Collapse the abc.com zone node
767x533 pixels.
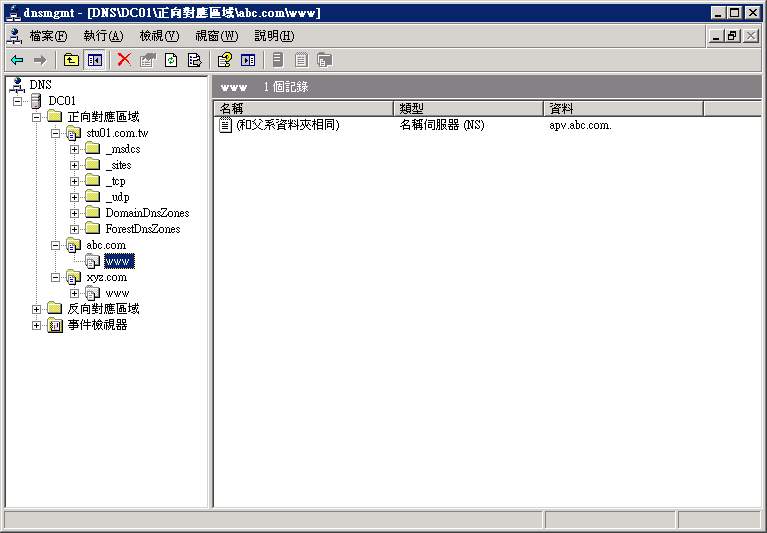tap(55, 245)
